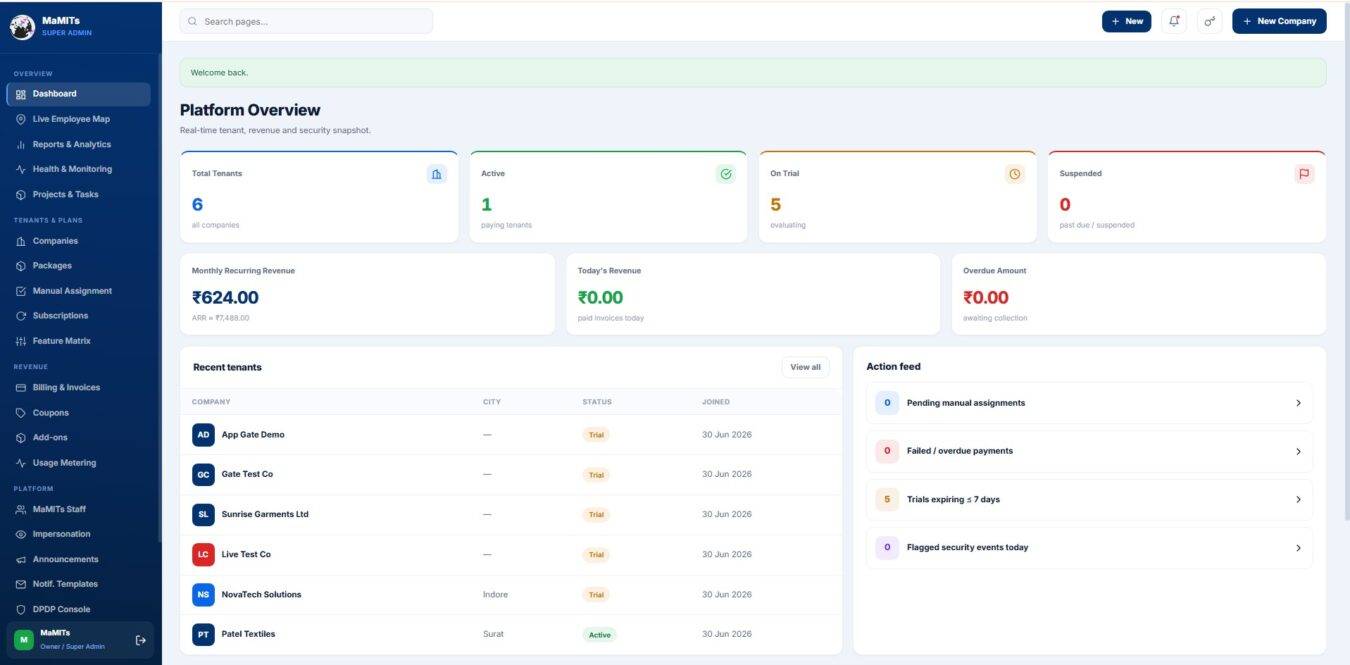Open Patel Textiles tenant

point(248,634)
